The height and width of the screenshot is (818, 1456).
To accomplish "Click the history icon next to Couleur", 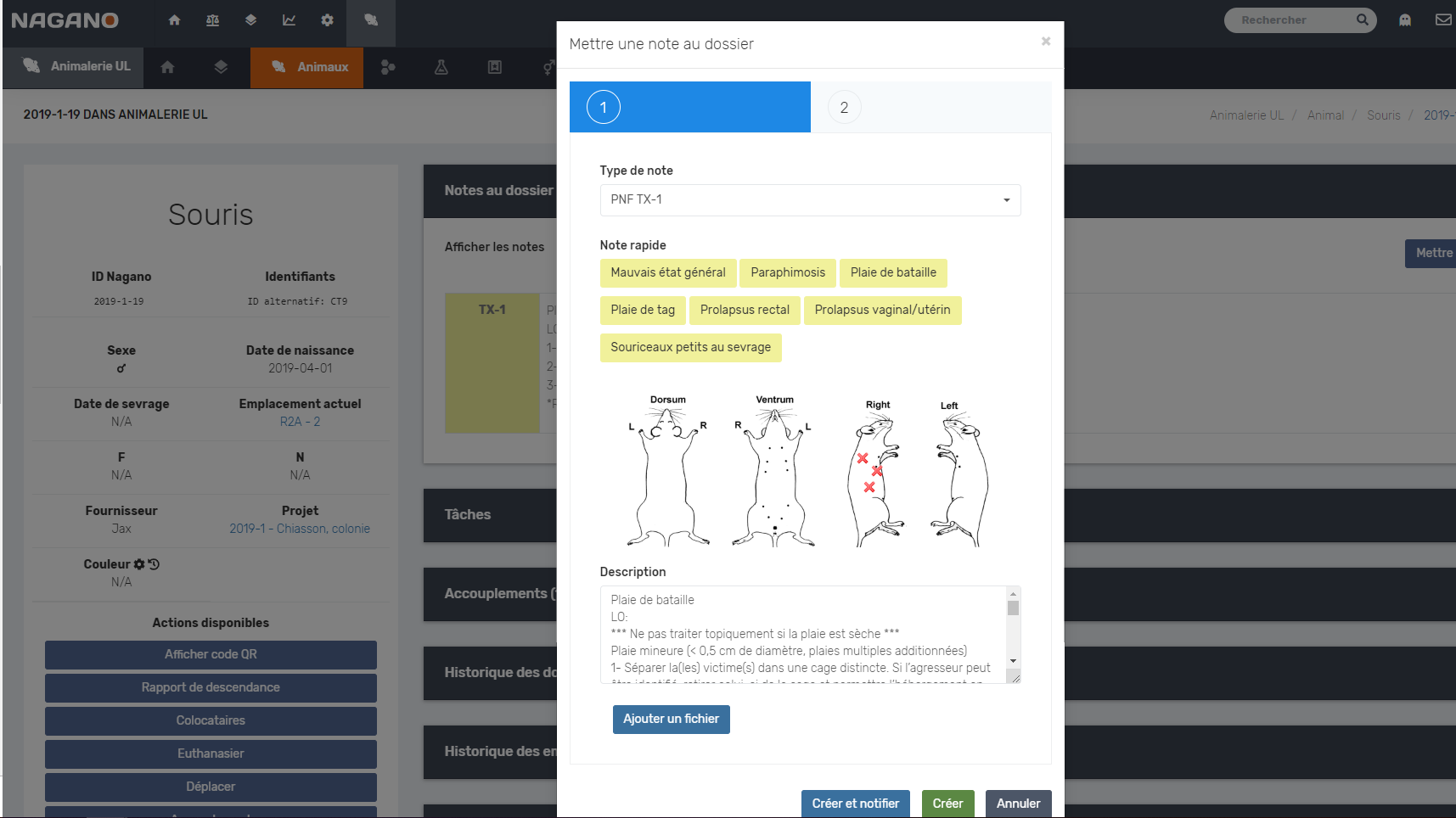I will pyautogui.click(x=154, y=564).
